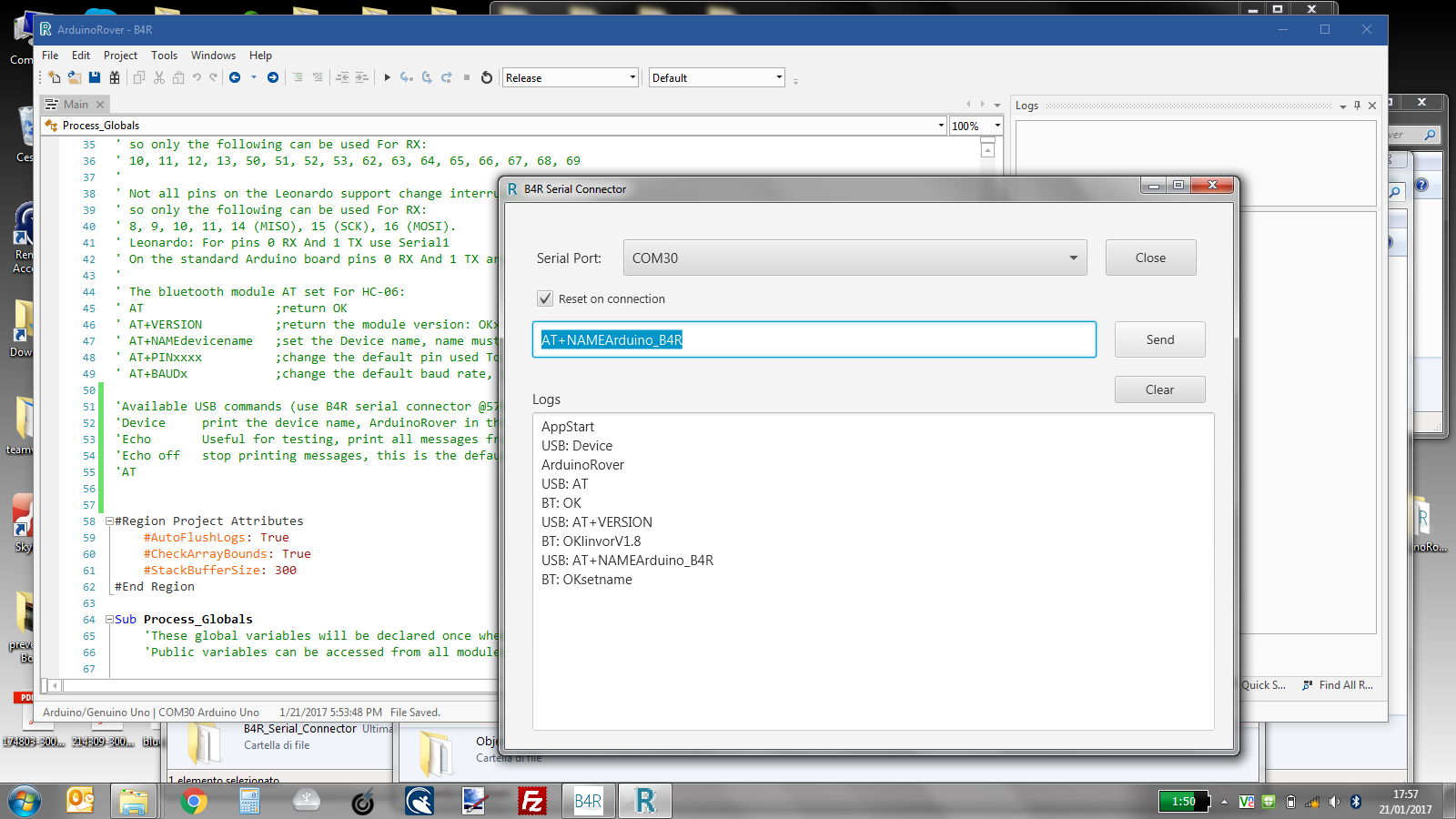Switch to the Quick Search tab
This screenshot has width=1456, height=819.
point(1263,685)
